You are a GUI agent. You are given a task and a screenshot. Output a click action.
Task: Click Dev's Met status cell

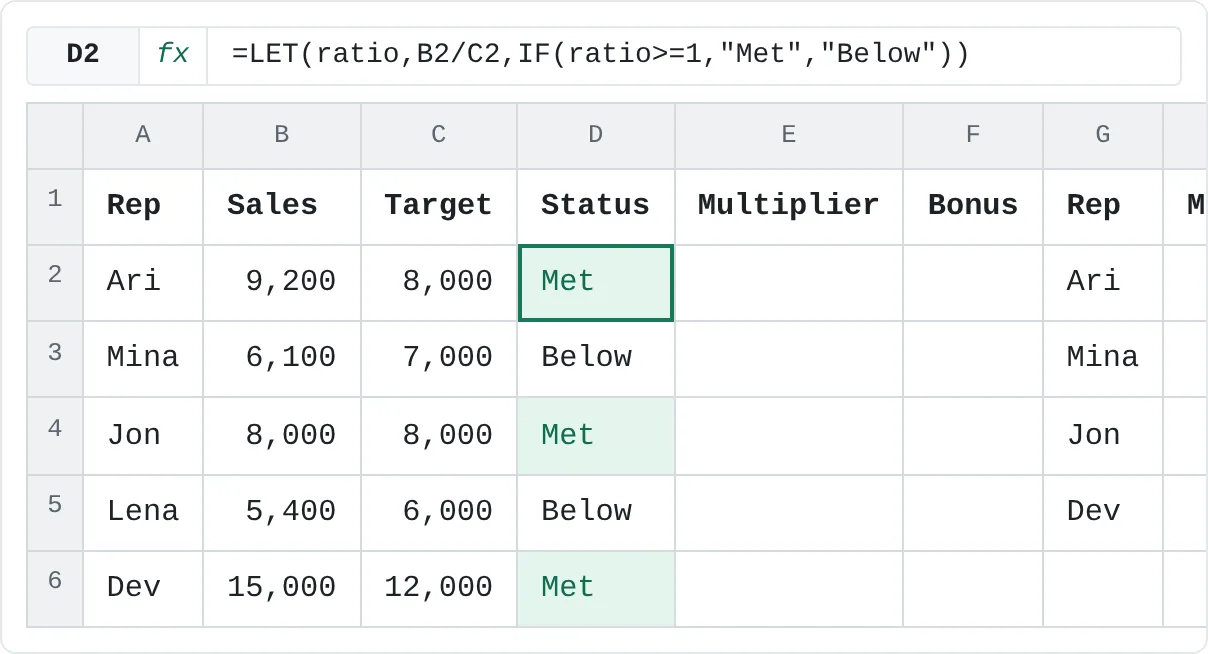596,589
